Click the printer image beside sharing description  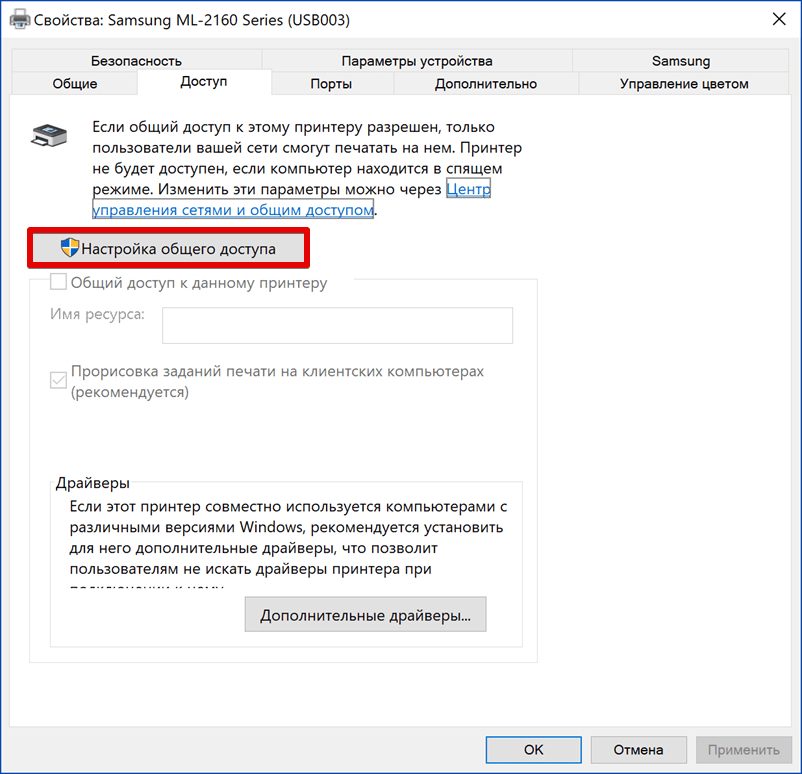[x=49, y=136]
